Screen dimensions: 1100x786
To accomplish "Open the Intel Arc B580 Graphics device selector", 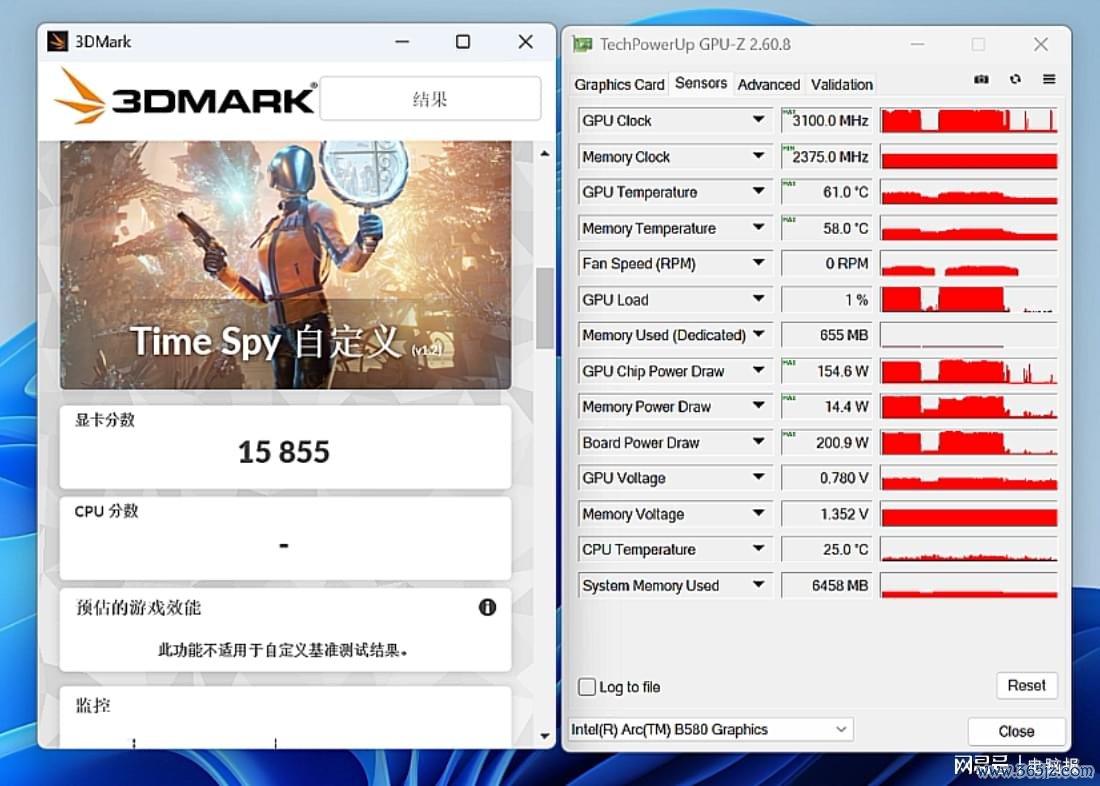I will (710, 730).
